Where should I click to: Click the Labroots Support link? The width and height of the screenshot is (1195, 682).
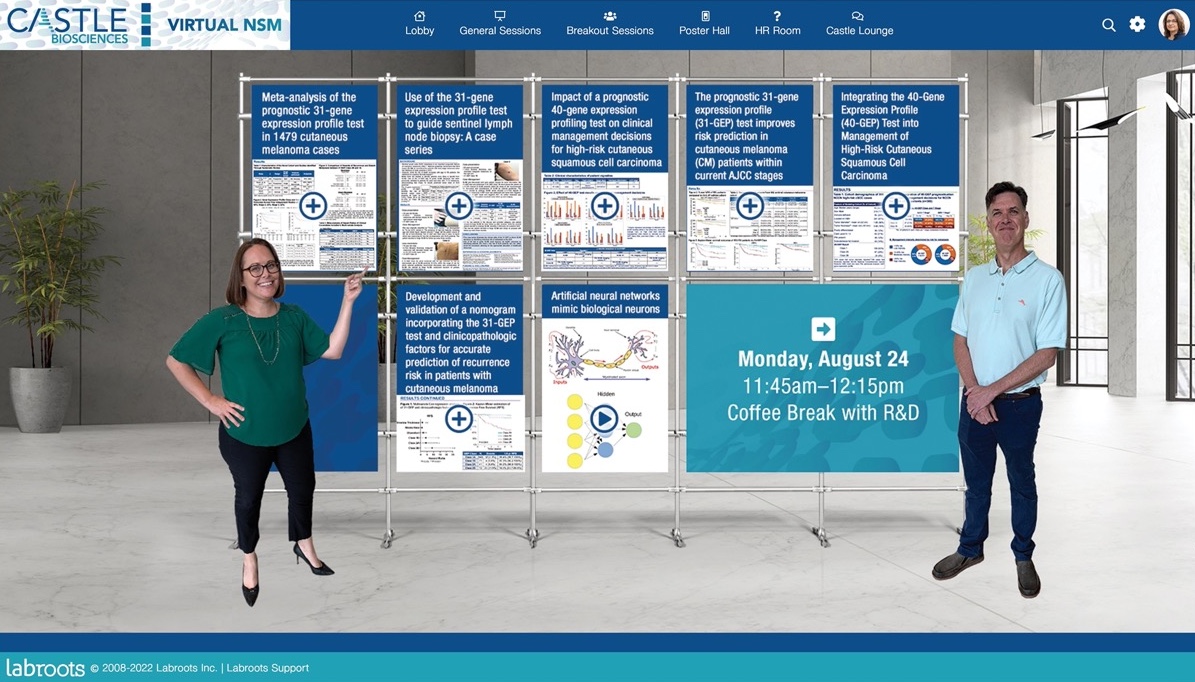click(268, 668)
